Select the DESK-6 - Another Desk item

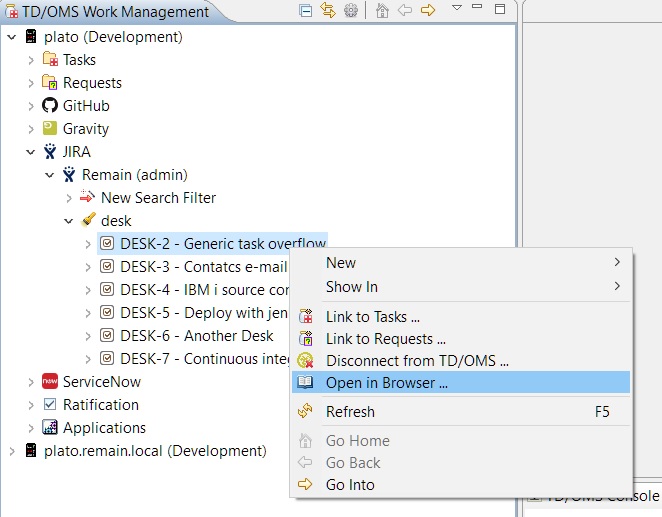click(196, 336)
